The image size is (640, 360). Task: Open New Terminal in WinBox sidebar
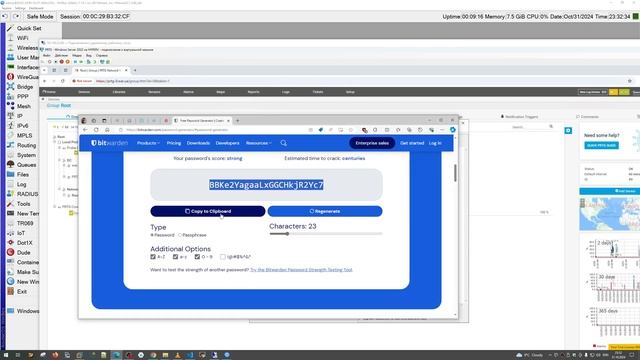coord(23,213)
